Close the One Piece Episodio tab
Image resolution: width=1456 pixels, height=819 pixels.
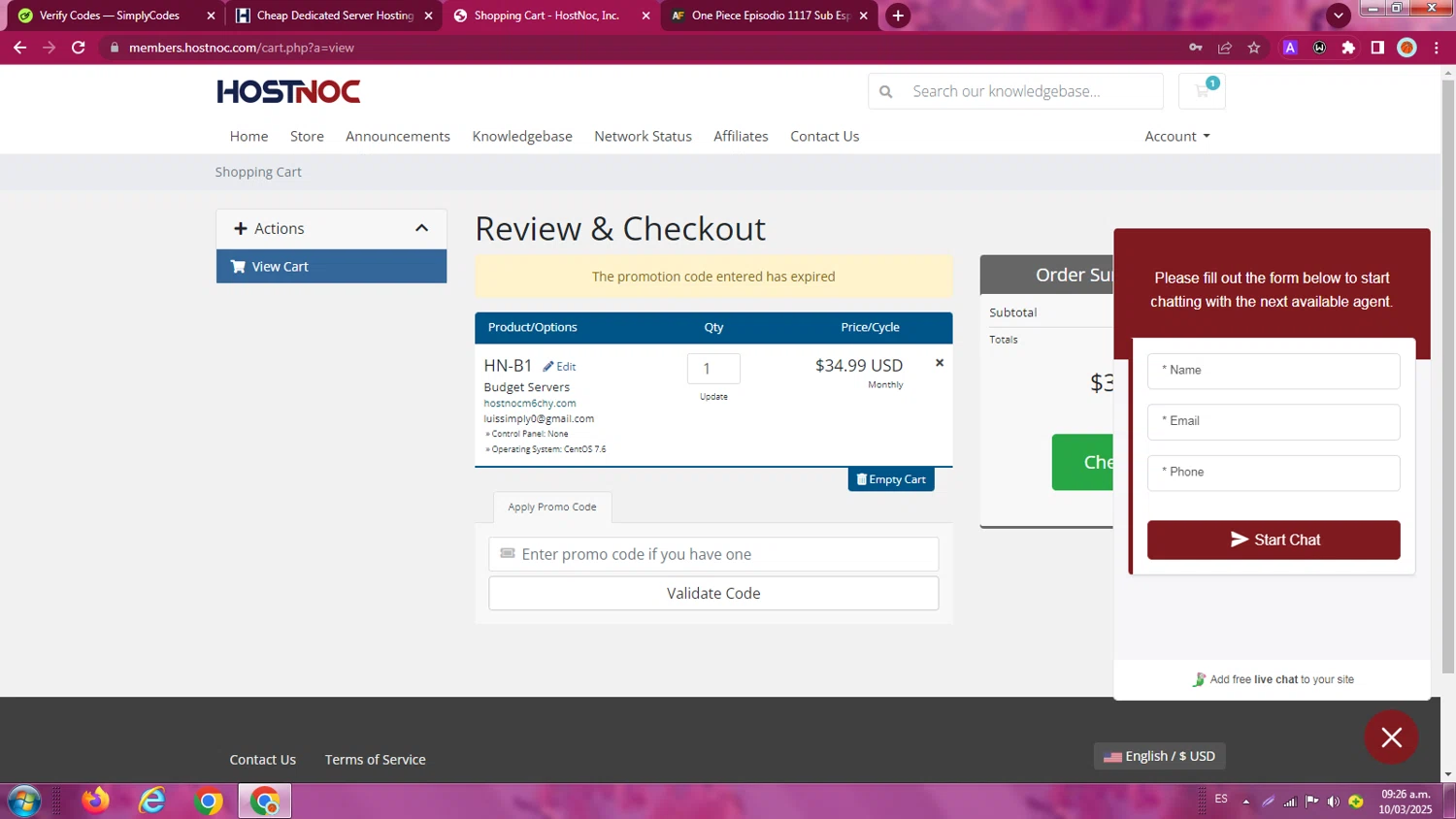point(863,16)
